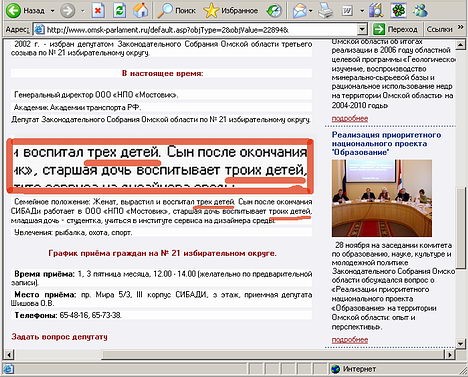Open the Поиск search panel
The height and width of the screenshot is (377, 468).
176,11
